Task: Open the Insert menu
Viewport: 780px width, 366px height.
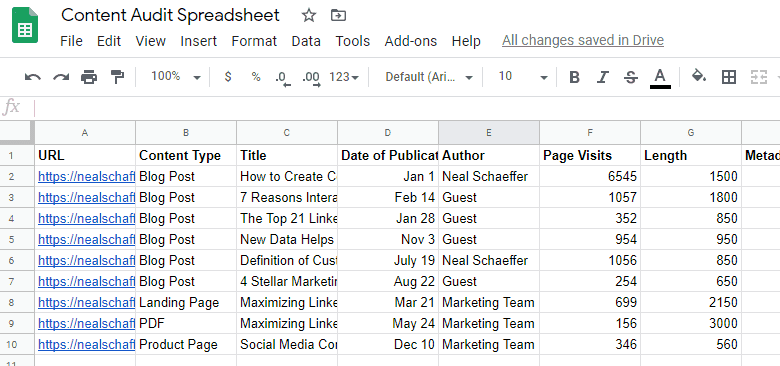Action: (198, 41)
